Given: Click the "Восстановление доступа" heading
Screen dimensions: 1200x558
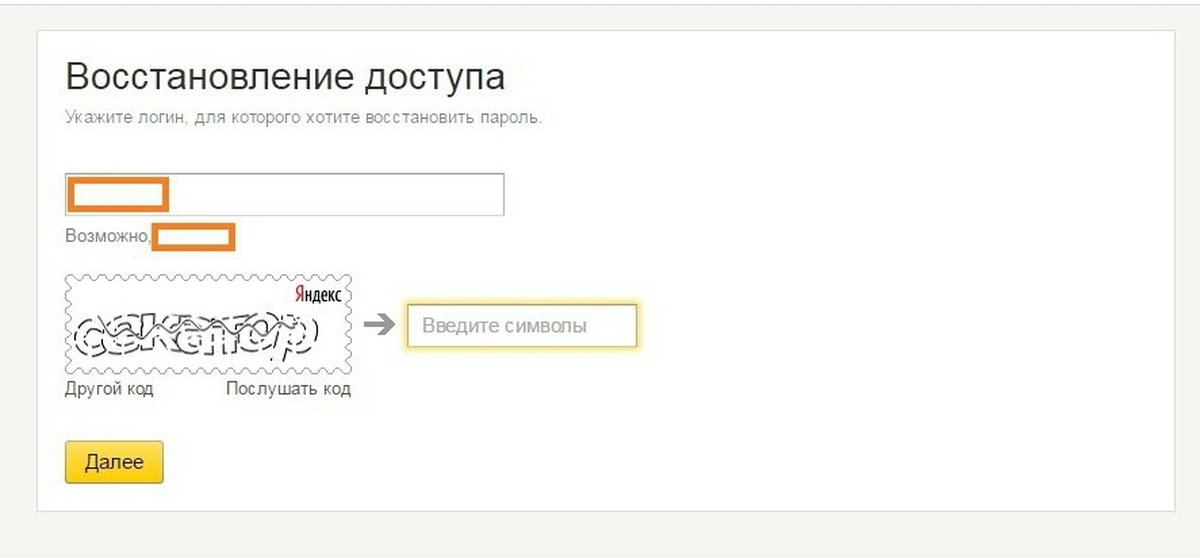Looking at the screenshot, I should tap(285, 77).
